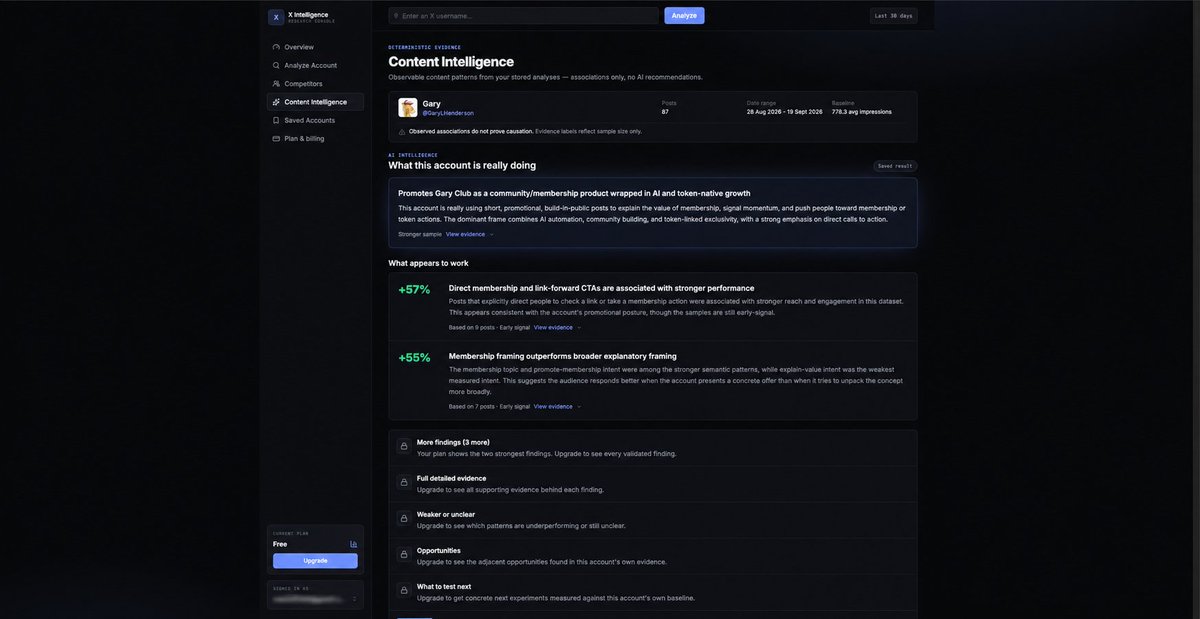The height and width of the screenshot is (619, 1200).
Task: Select the Content Intelligence sidebar label
Action: 316,102
